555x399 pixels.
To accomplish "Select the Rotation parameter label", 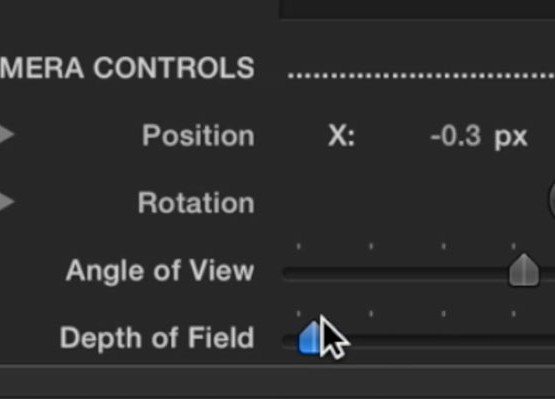I will point(196,203).
